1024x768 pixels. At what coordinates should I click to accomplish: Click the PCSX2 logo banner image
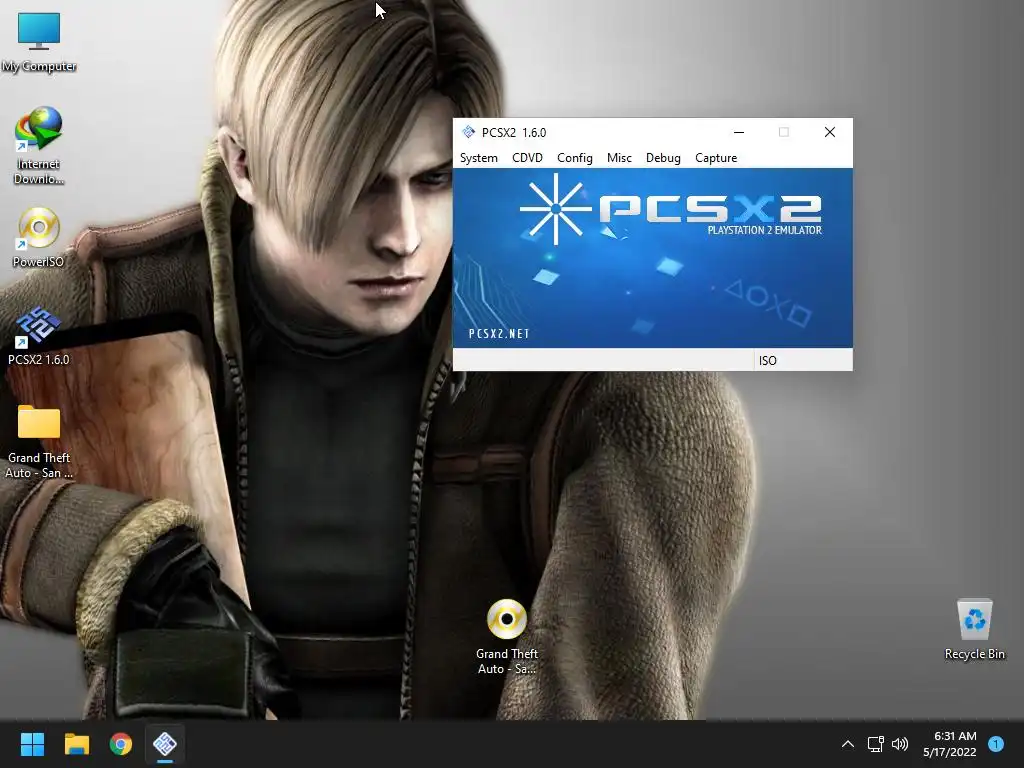[652, 258]
